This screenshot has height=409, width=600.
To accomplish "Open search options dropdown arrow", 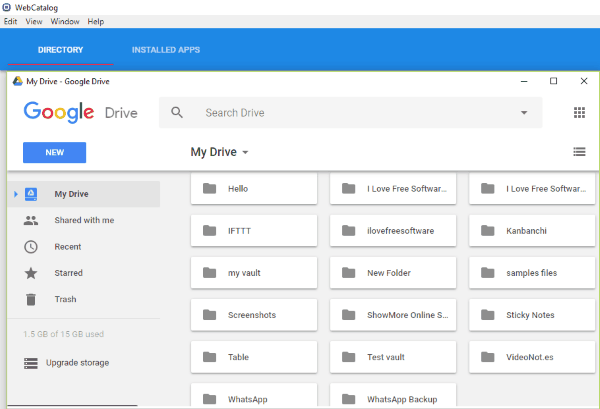I will coord(523,113).
